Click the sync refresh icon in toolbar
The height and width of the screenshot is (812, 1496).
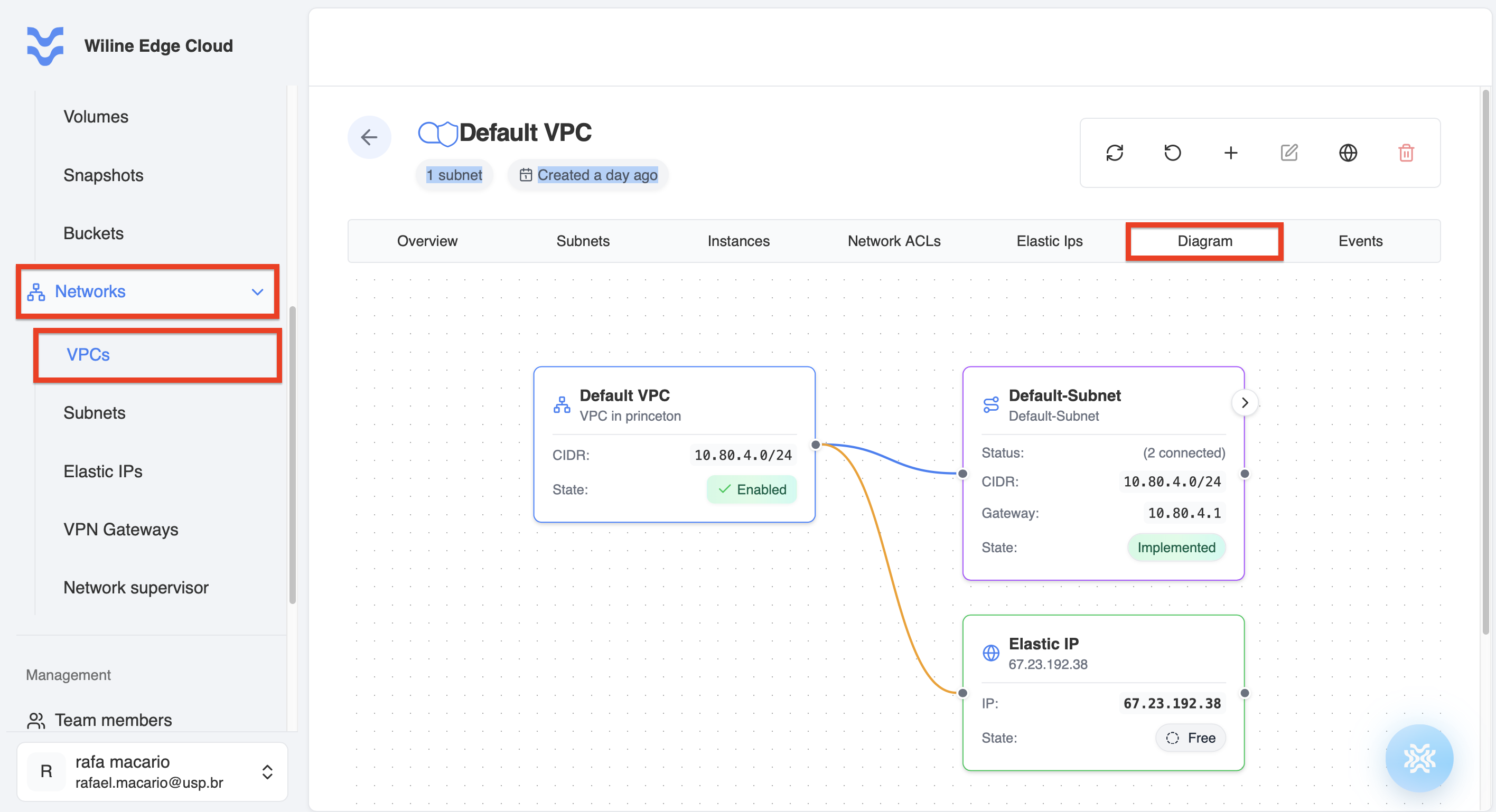coord(1115,153)
